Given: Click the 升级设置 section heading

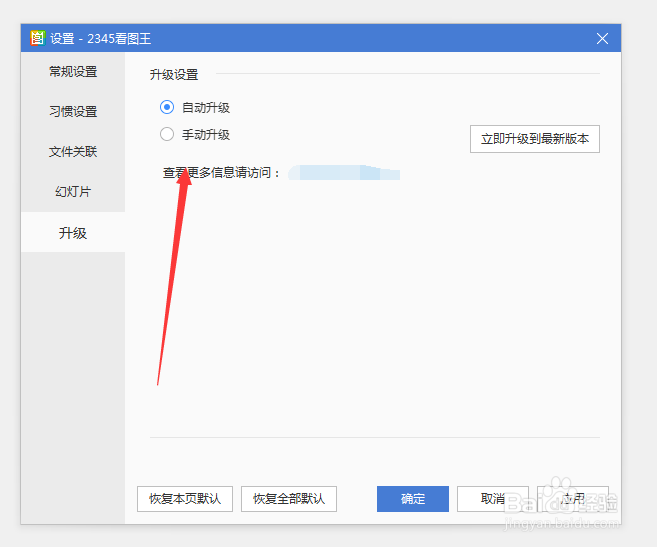Looking at the screenshot, I should [174, 75].
